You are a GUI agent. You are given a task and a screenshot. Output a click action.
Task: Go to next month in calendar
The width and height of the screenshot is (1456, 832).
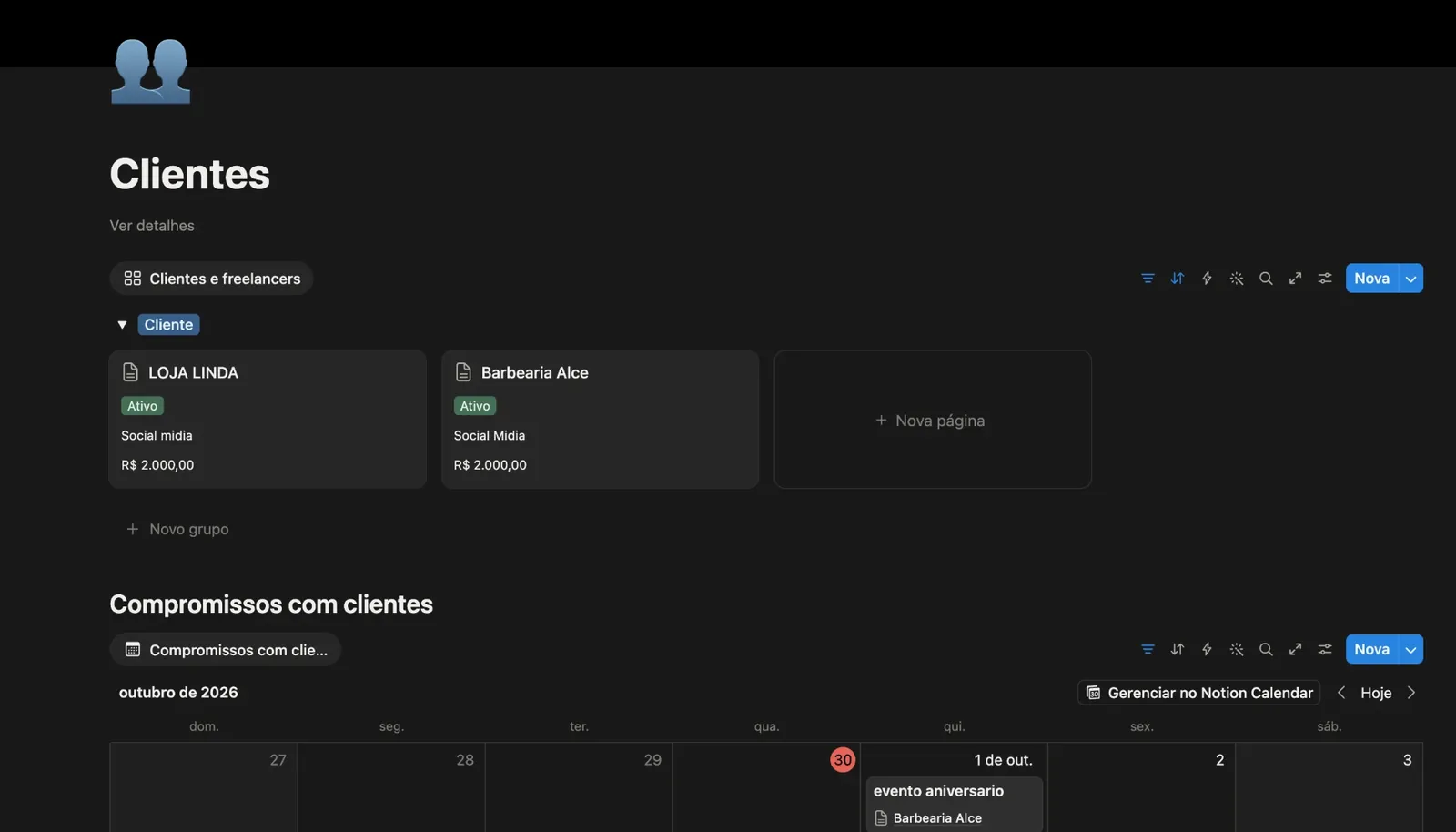click(x=1411, y=693)
